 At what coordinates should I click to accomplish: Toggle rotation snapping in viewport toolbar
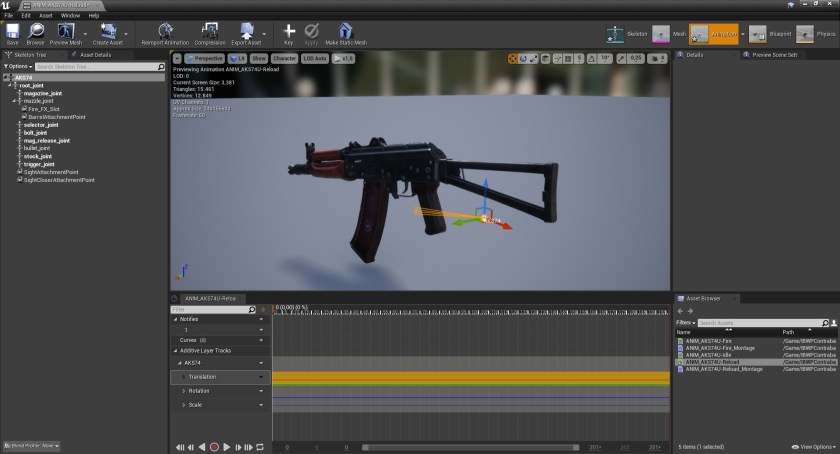tap(590, 59)
